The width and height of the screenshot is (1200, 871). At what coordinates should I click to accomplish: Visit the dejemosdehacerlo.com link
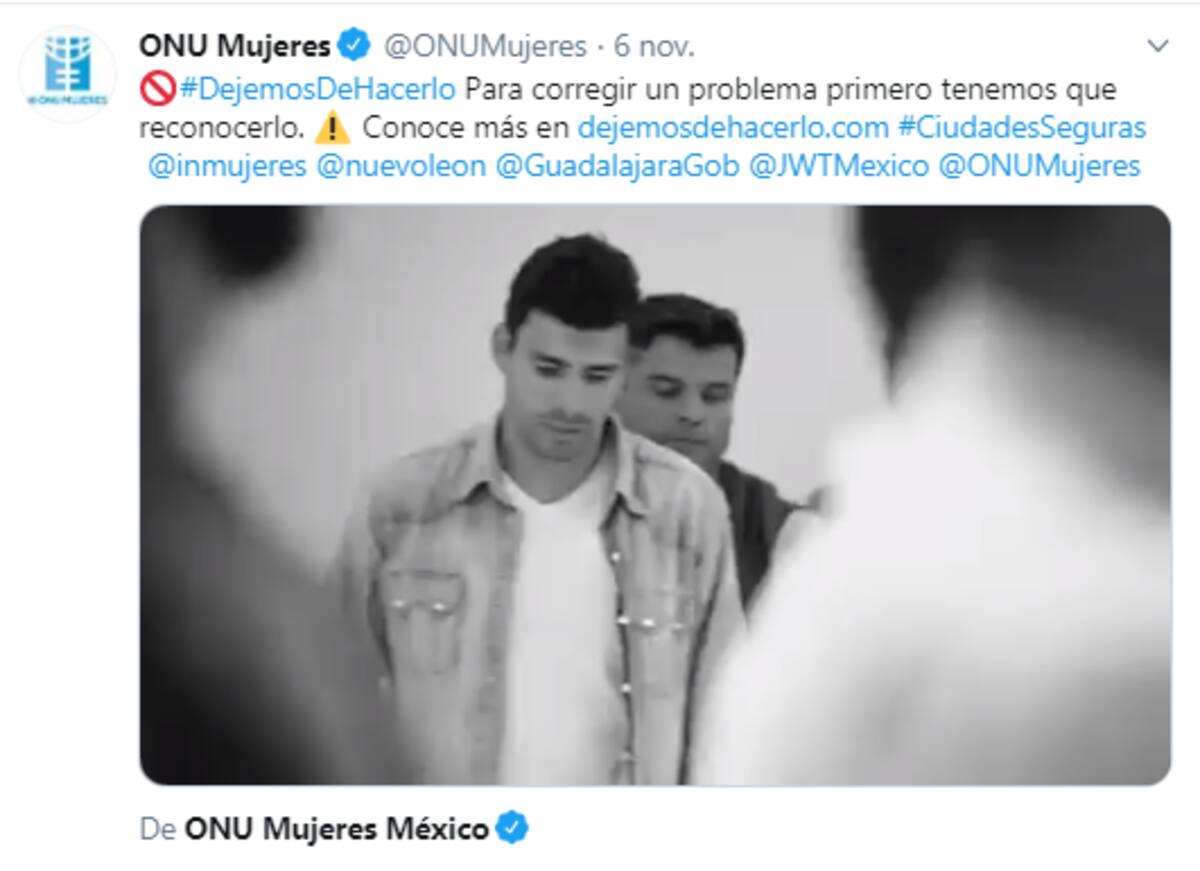733,128
